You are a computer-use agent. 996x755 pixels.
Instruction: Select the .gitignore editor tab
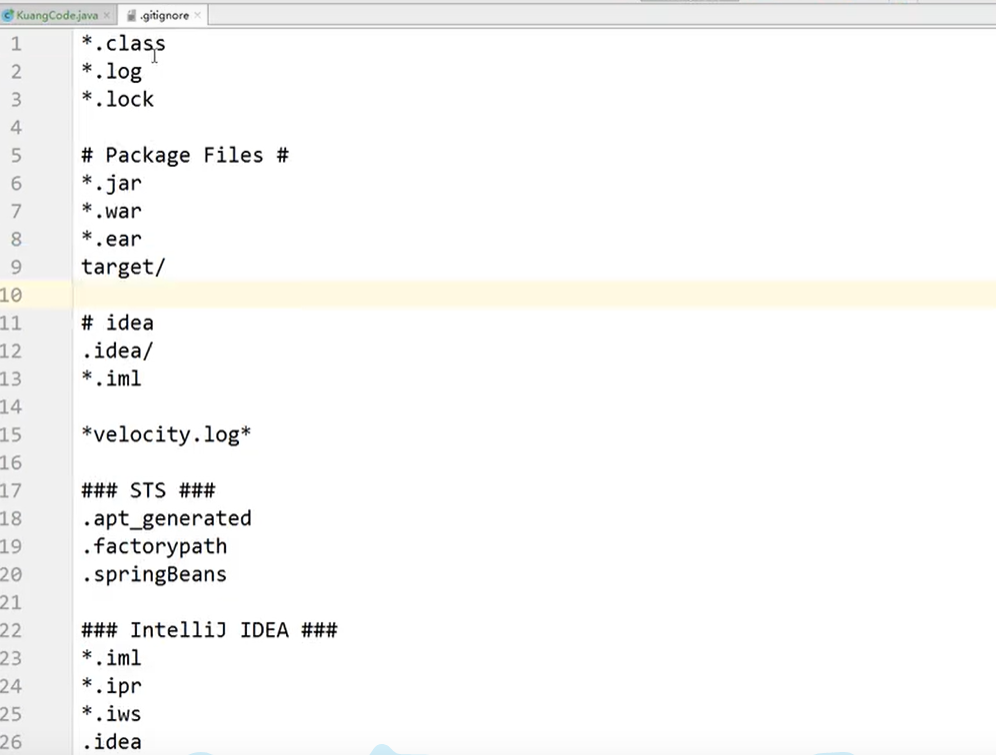tap(164, 15)
